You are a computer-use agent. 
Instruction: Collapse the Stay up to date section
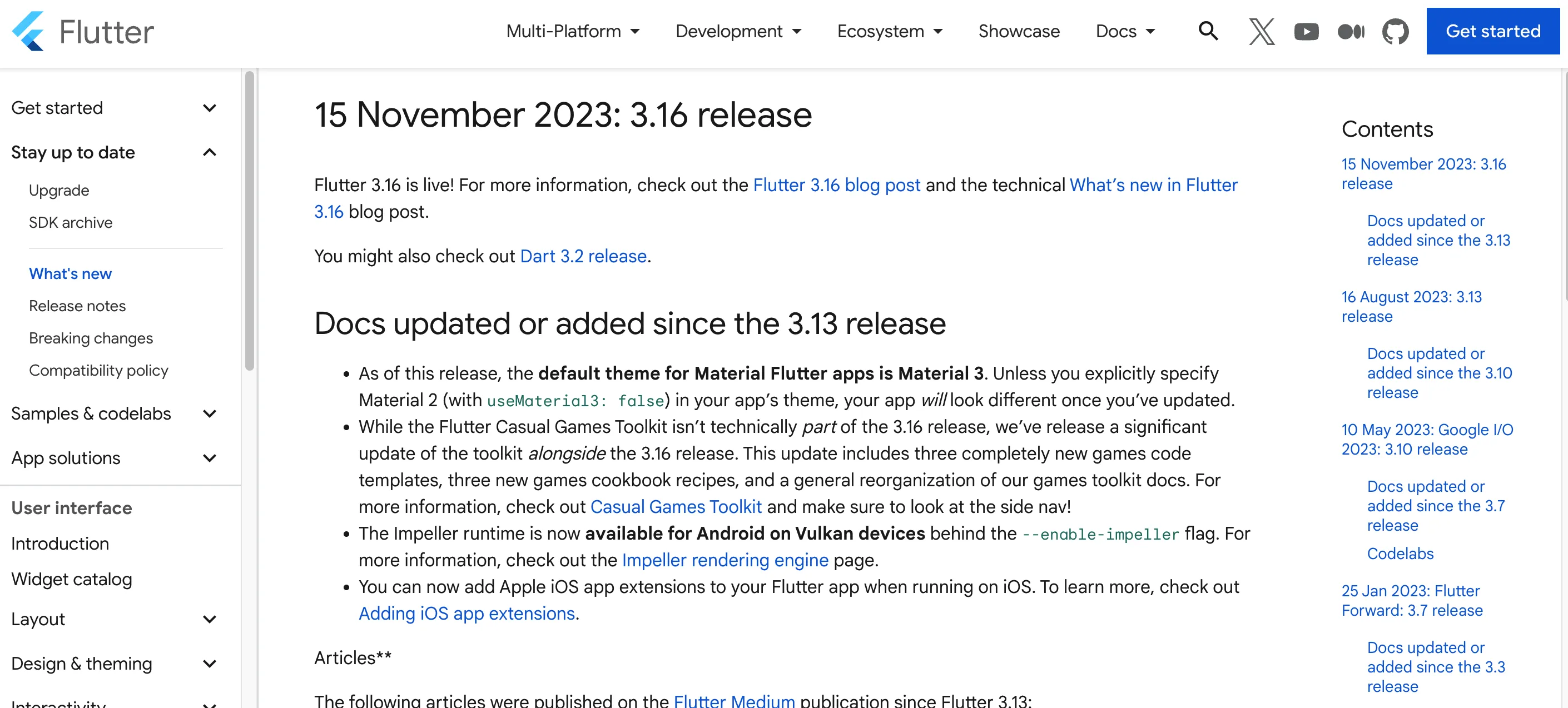210,152
